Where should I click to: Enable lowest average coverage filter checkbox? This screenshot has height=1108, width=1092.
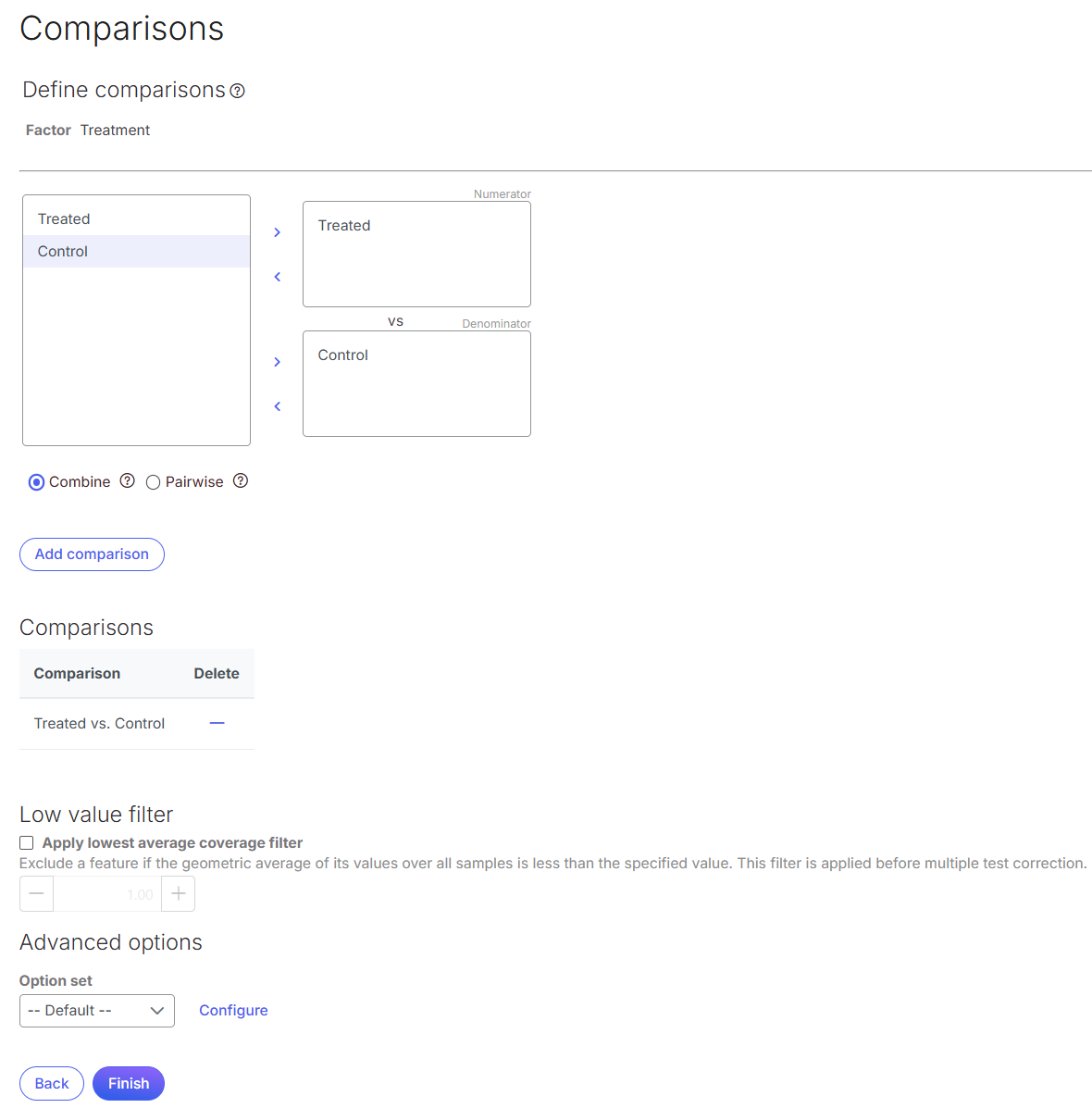27,843
